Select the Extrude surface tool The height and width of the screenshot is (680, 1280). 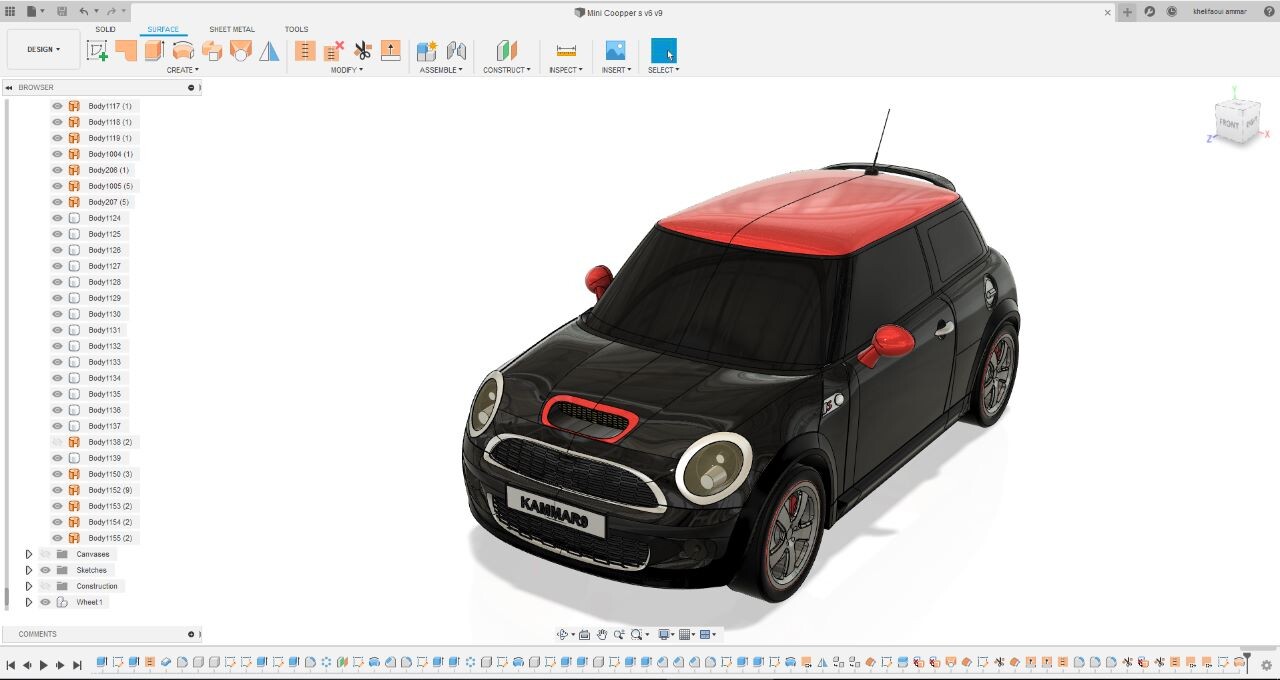click(152, 48)
